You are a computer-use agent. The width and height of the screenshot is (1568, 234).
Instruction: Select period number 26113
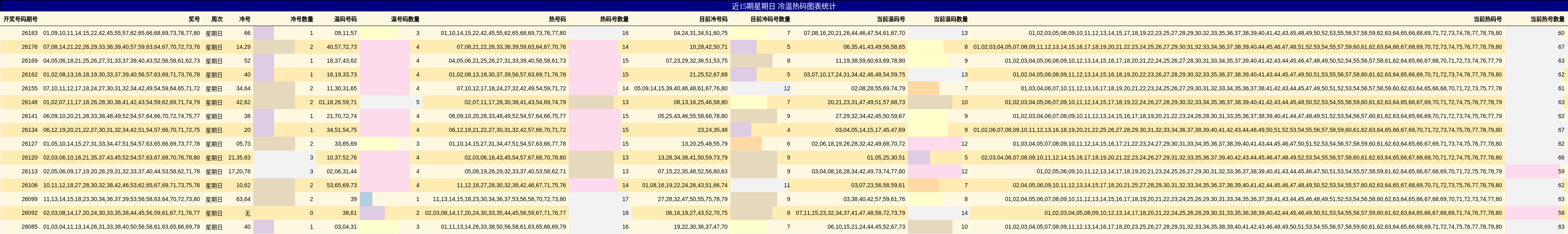(29, 172)
